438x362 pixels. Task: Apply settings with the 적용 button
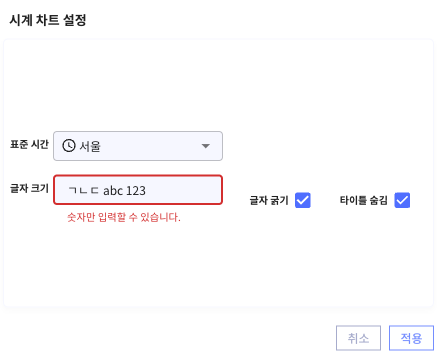(411, 338)
